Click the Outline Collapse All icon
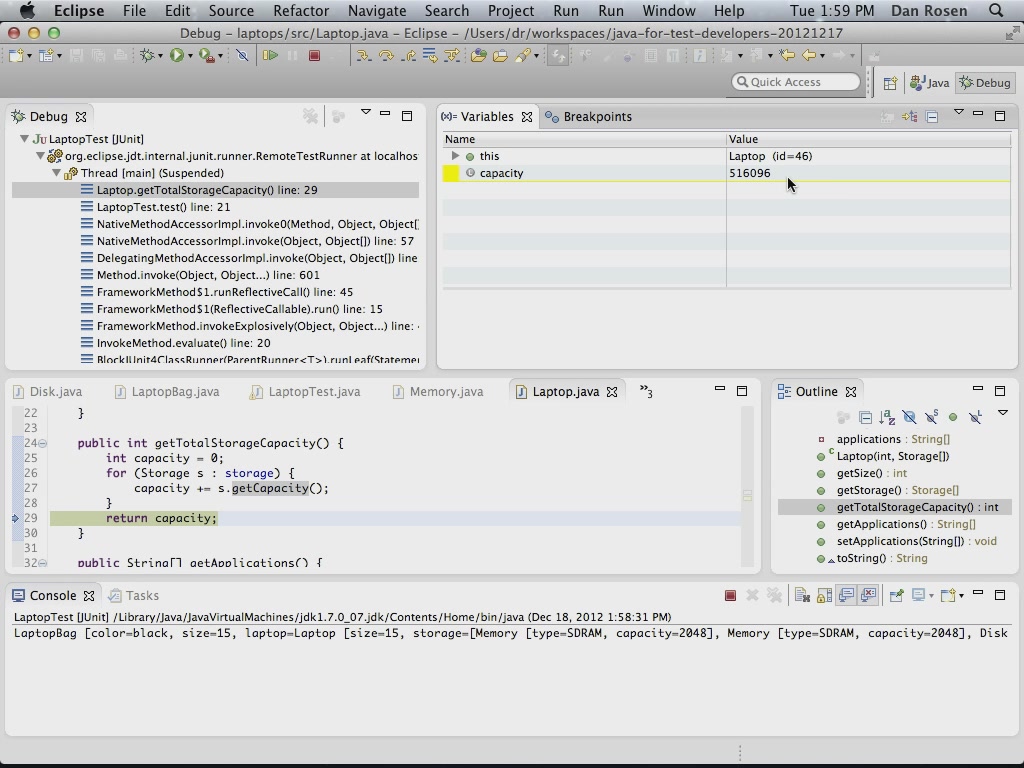Viewport: 1024px width, 768px height. pyautogui.click(x=865, y=417)
